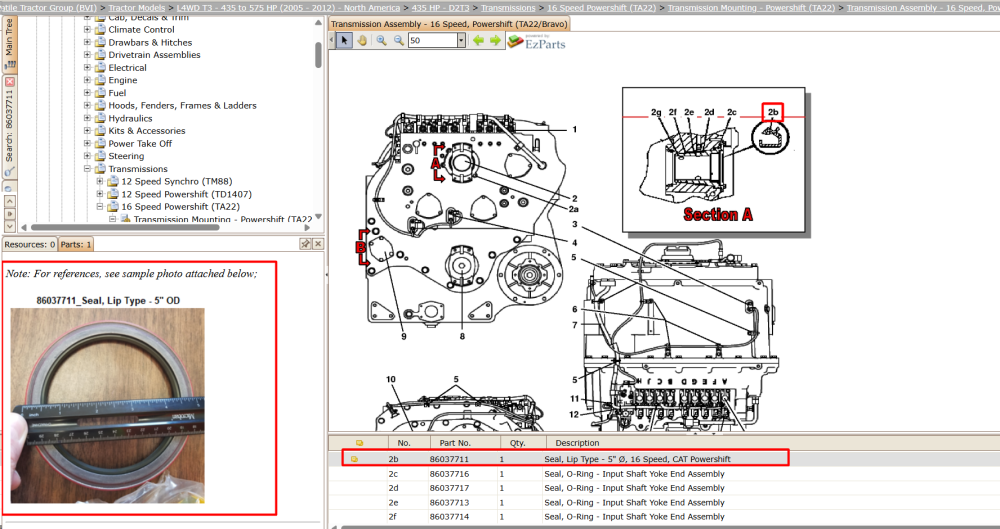Select parts row 2d, part 86037717
This screenshot has height=529, width=1000.
664,488
